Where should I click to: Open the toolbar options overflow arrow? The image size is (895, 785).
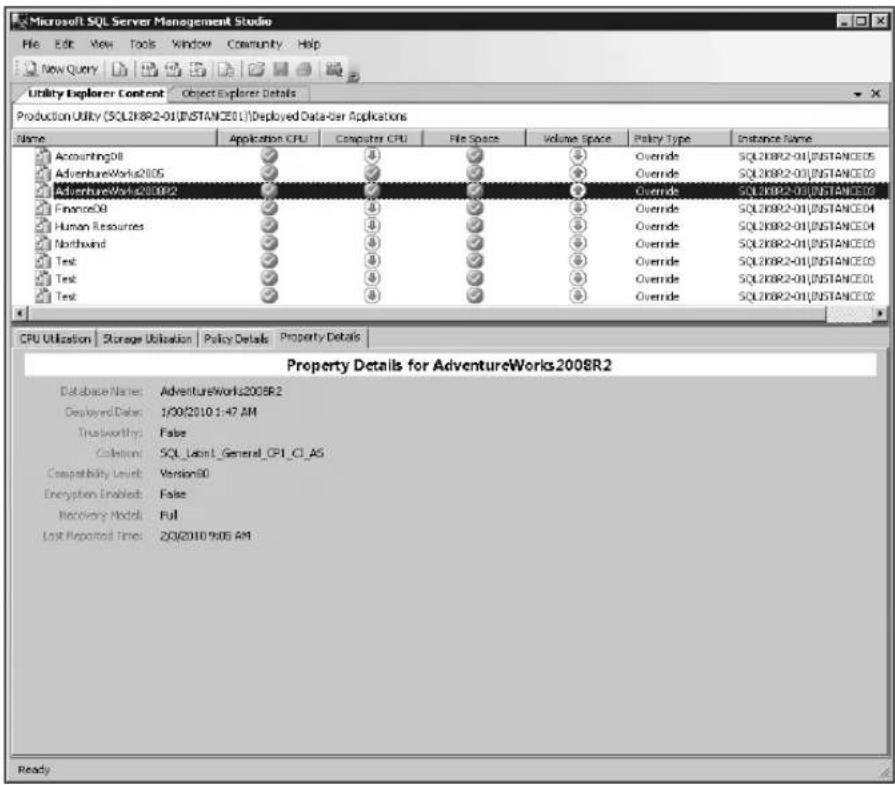353,77
